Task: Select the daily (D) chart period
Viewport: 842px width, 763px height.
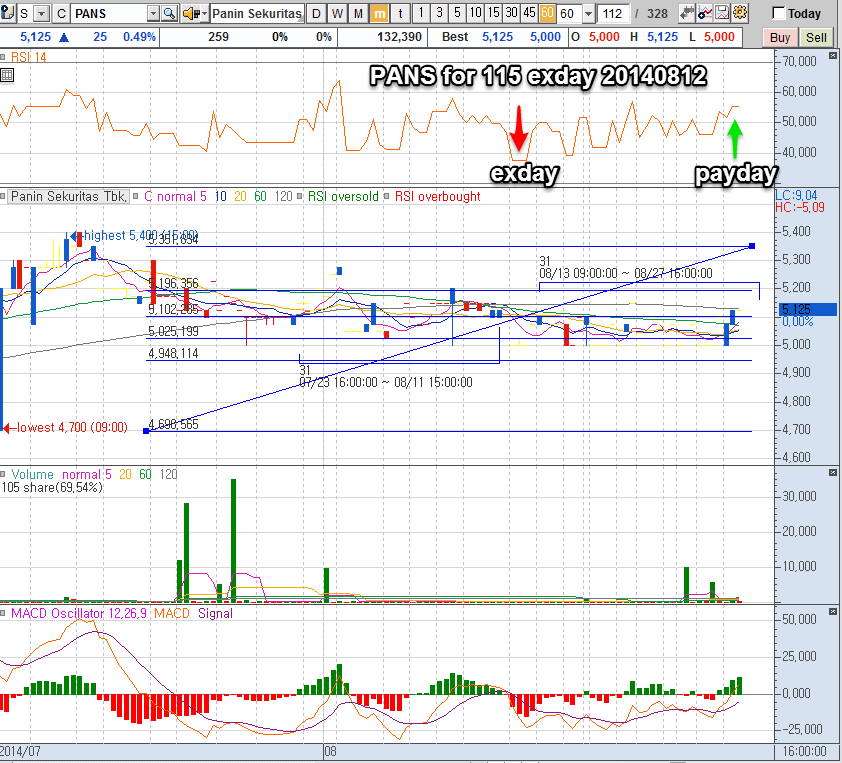Action: [317, 13]
